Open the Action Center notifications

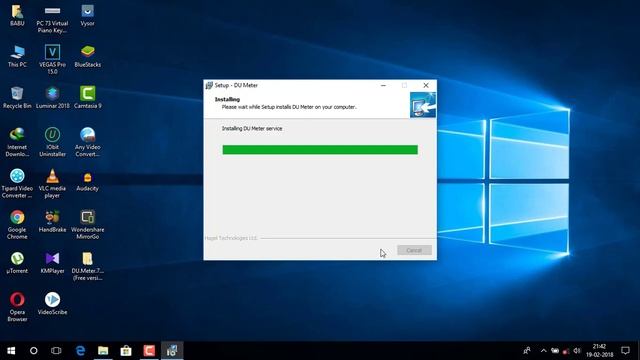pos(625,351)
